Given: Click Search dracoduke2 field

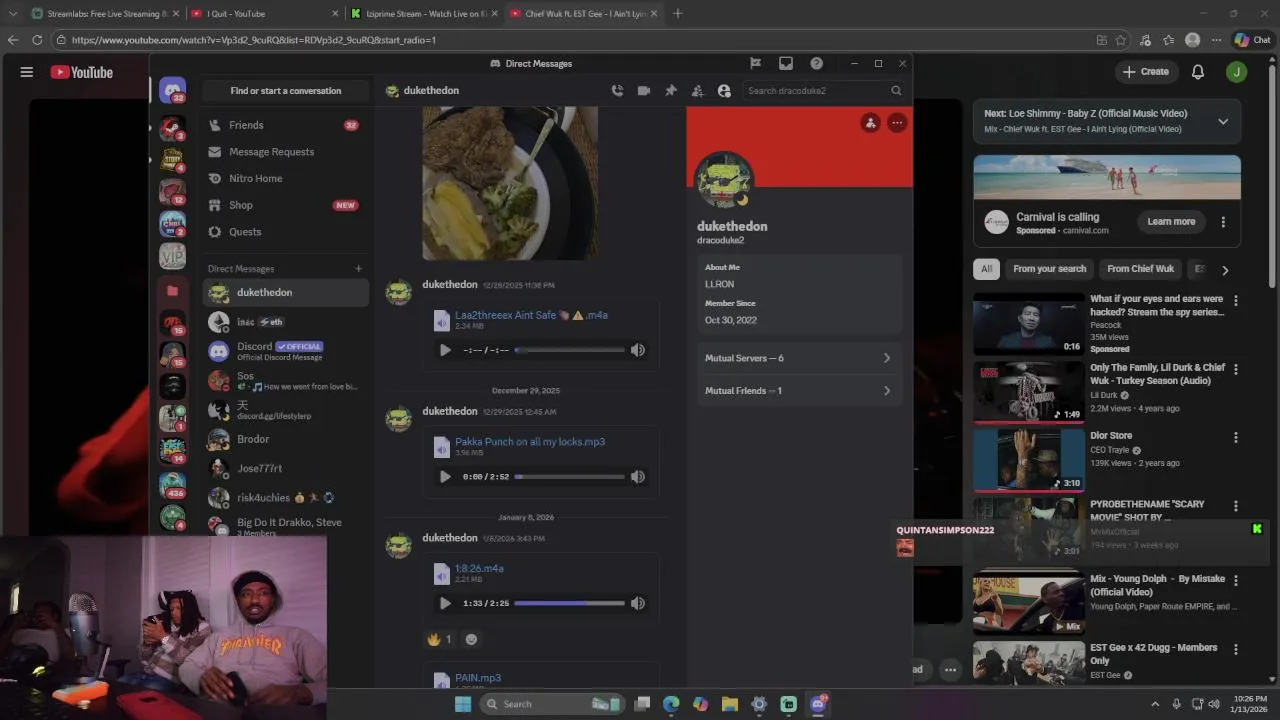Looking at the screenshot, I should 824,90.
